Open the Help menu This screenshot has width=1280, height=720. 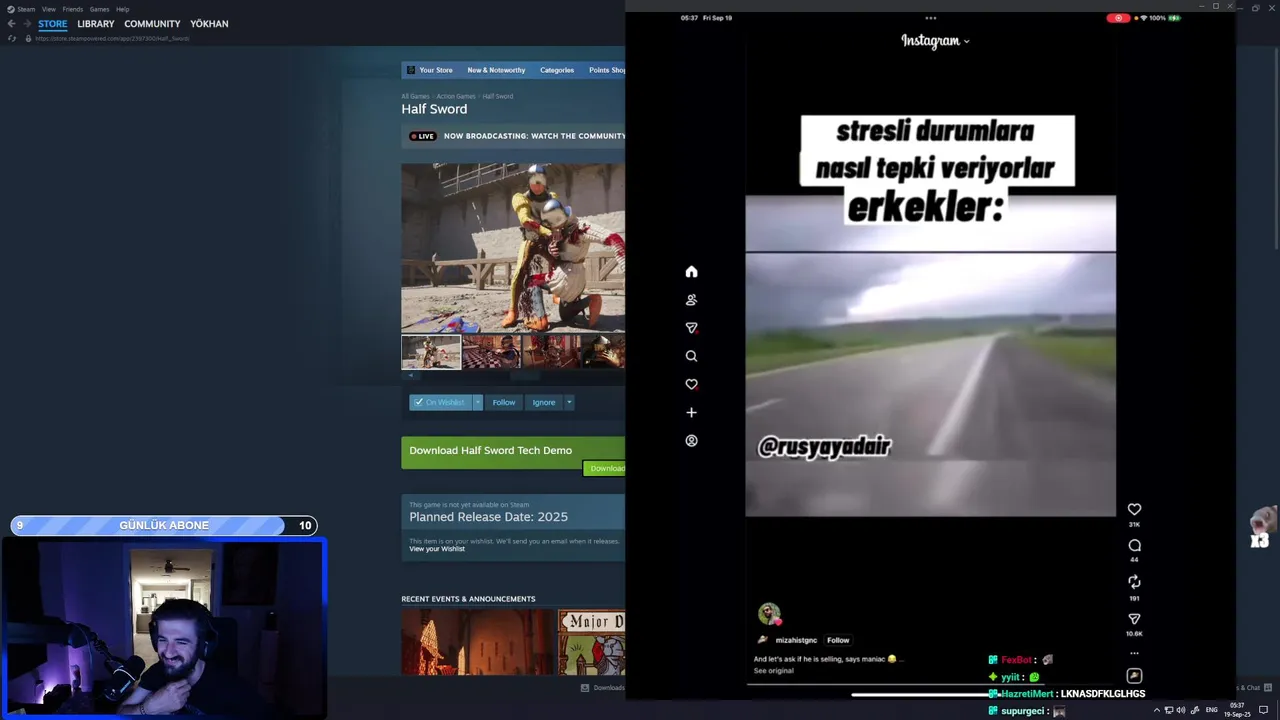tap(122, 9)
